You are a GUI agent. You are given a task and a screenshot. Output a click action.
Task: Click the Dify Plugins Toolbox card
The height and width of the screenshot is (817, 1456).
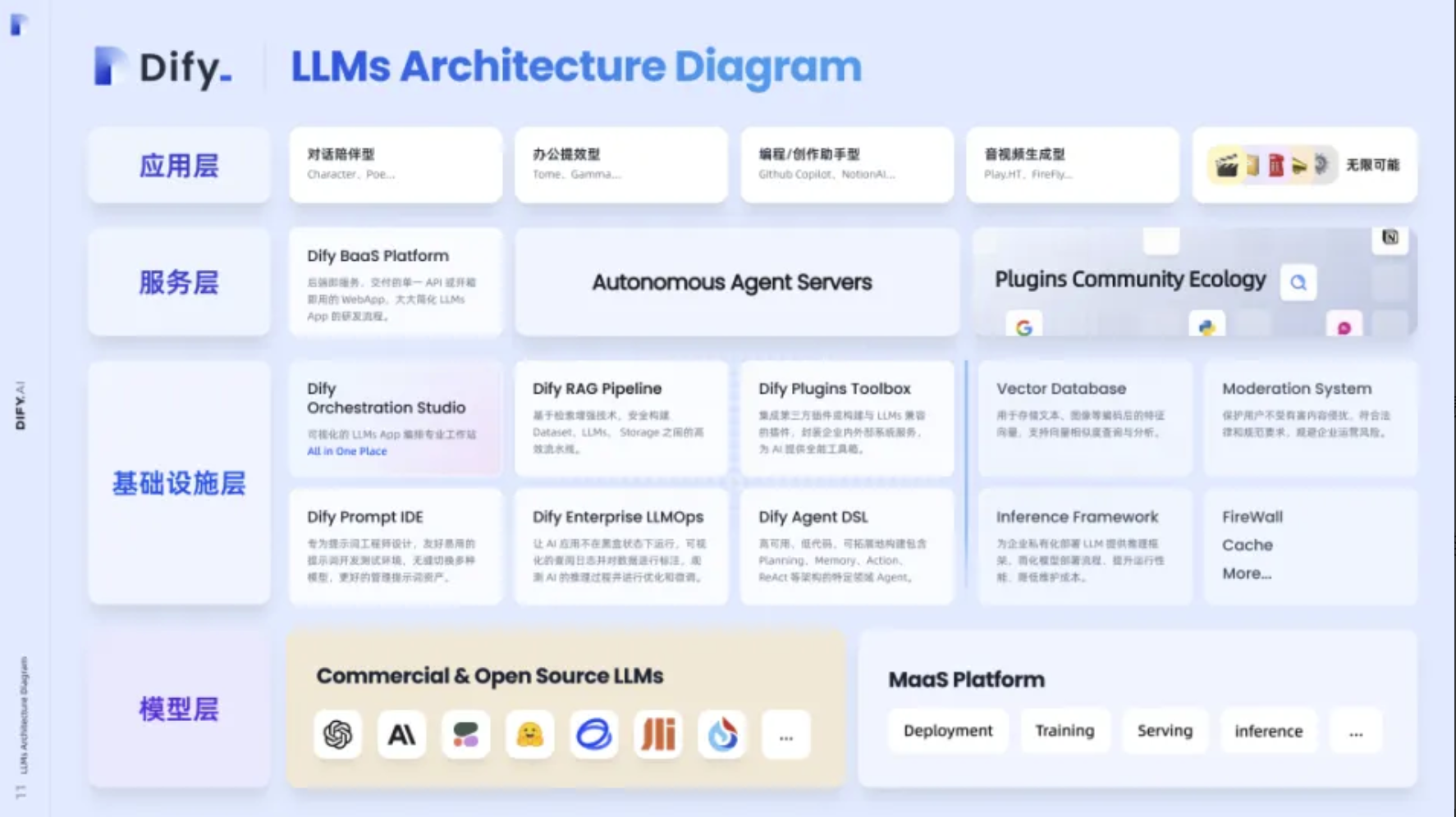tap(847, 418)
